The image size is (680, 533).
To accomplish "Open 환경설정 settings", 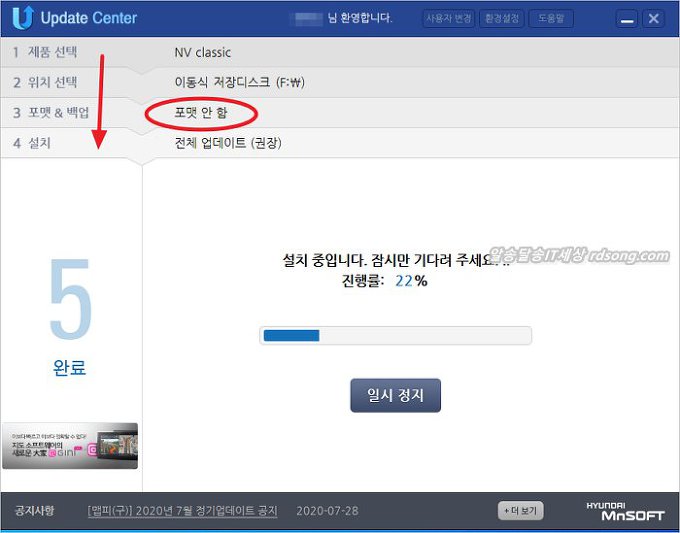I will click(x=501, y=19).
